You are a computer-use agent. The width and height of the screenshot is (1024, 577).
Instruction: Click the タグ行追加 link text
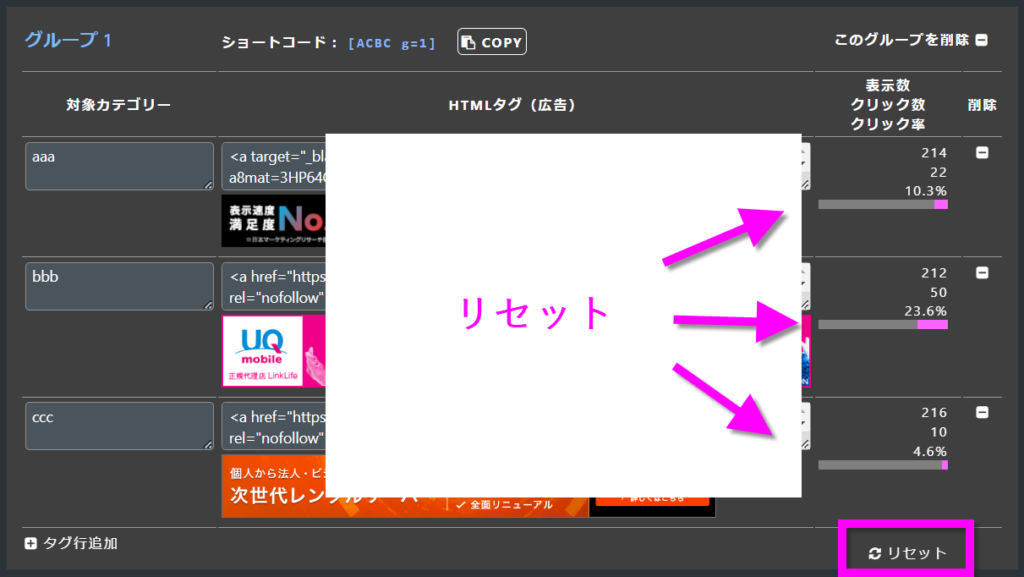[x=80, y=544]
